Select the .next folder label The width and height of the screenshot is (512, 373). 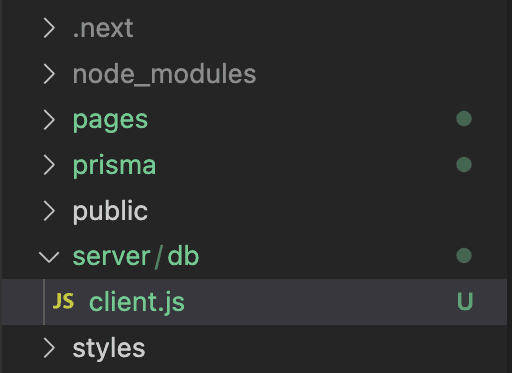point(103,28)
